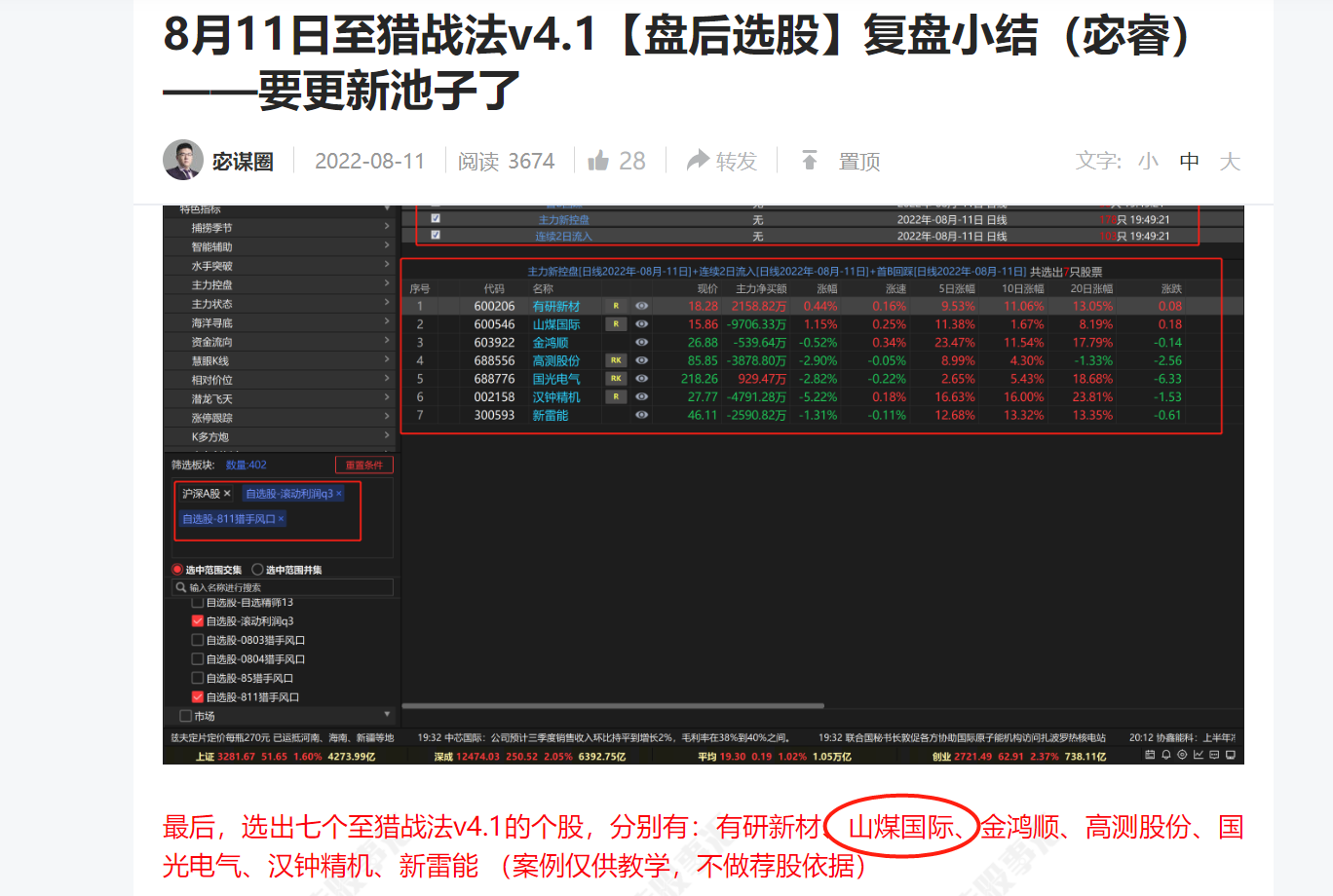Sort by the 5日涨幅 column header

tap(957, 288)
